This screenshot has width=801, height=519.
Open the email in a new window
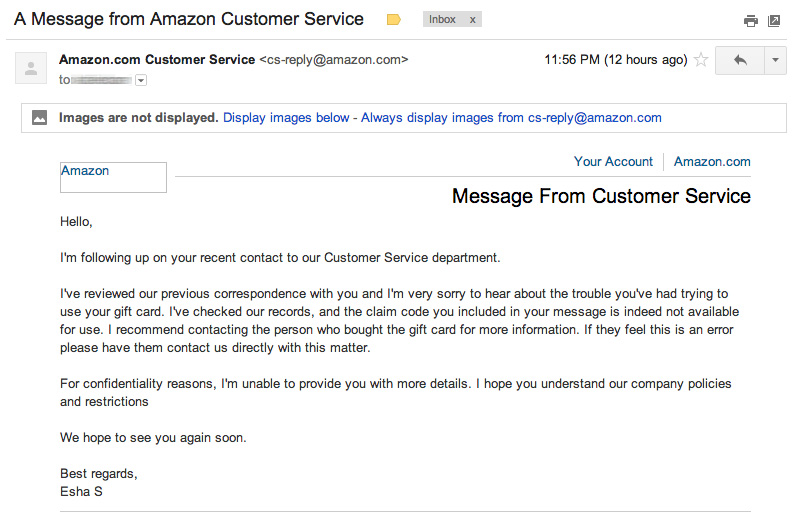coord(774,20)
